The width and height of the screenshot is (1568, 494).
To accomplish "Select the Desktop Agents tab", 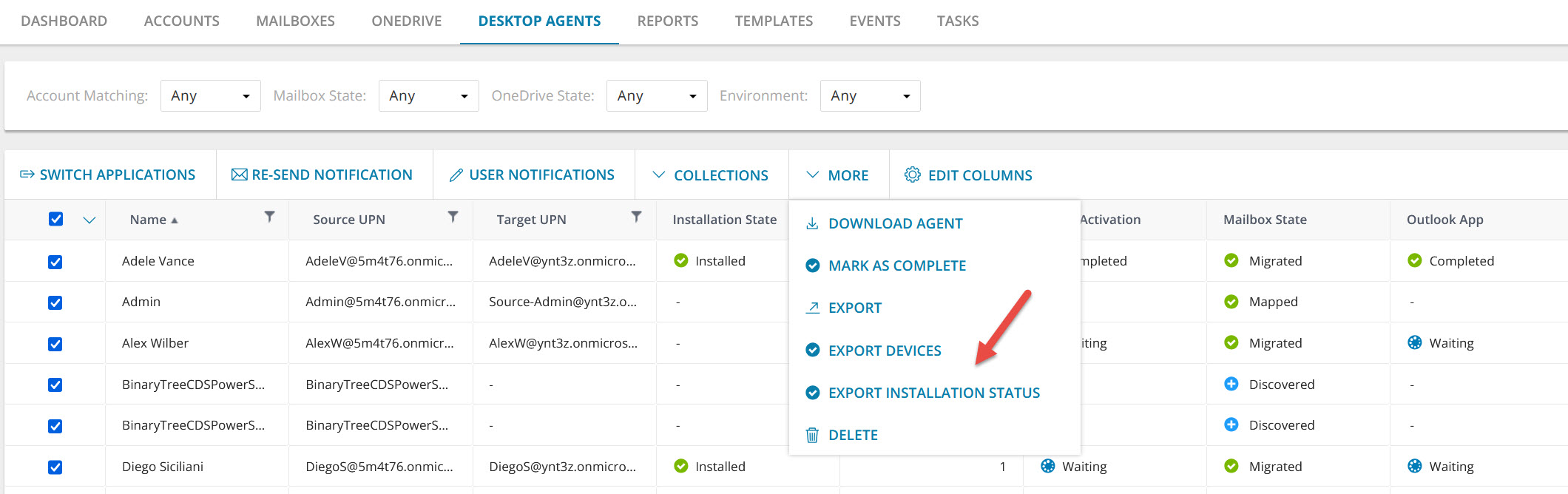I will tap(540, 21).
